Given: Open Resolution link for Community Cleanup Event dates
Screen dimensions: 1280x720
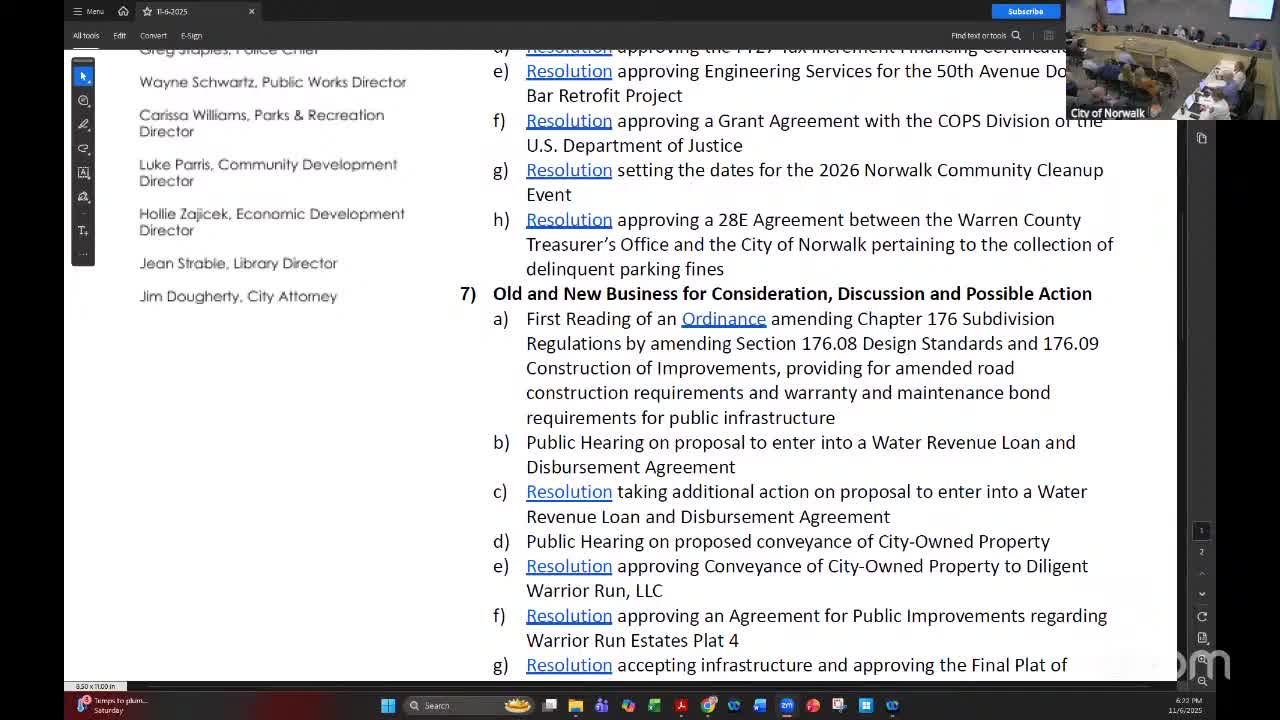Looking at the screenshot, I should coord(569,170).
